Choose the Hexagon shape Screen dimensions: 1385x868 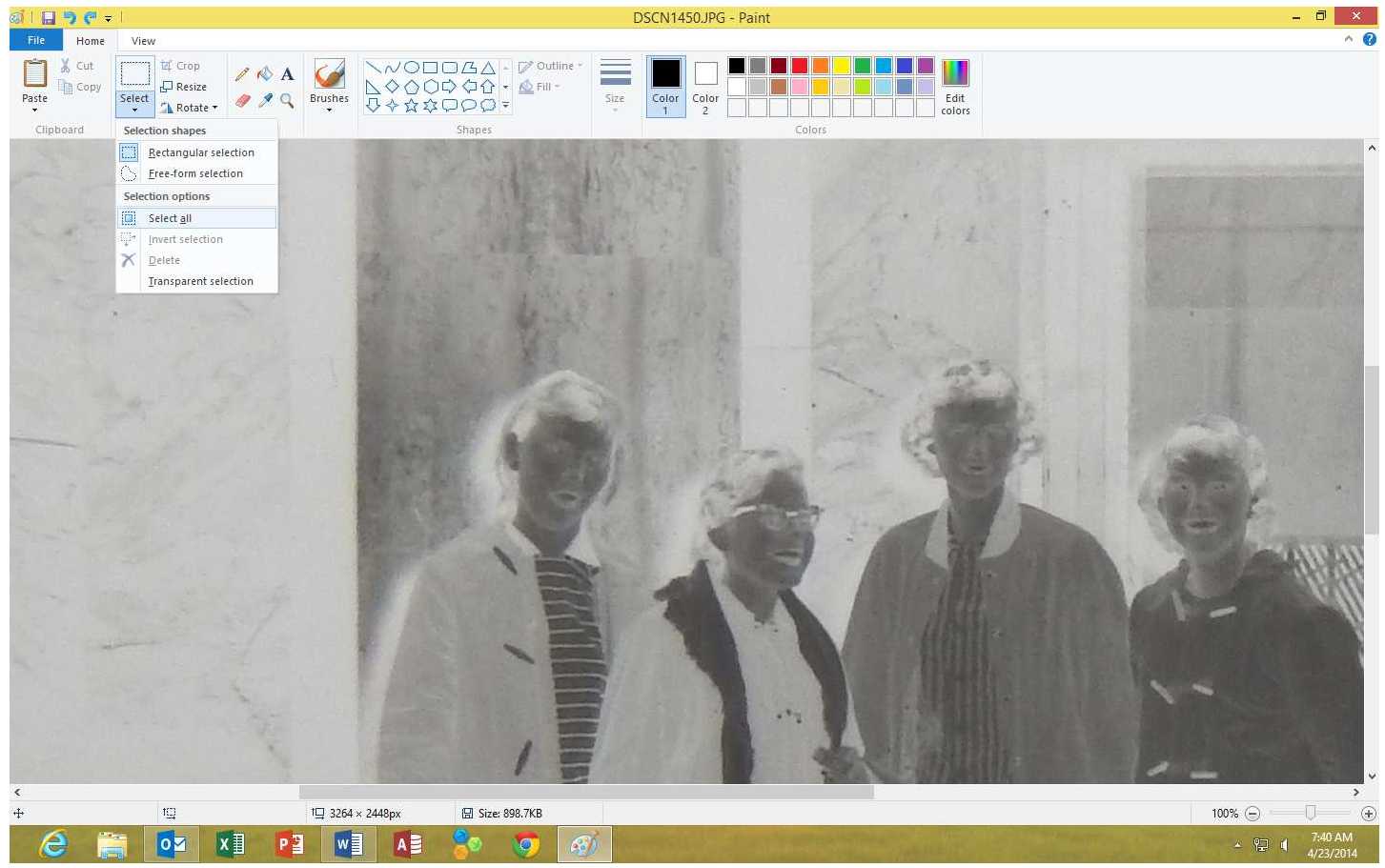pos(430,87)
